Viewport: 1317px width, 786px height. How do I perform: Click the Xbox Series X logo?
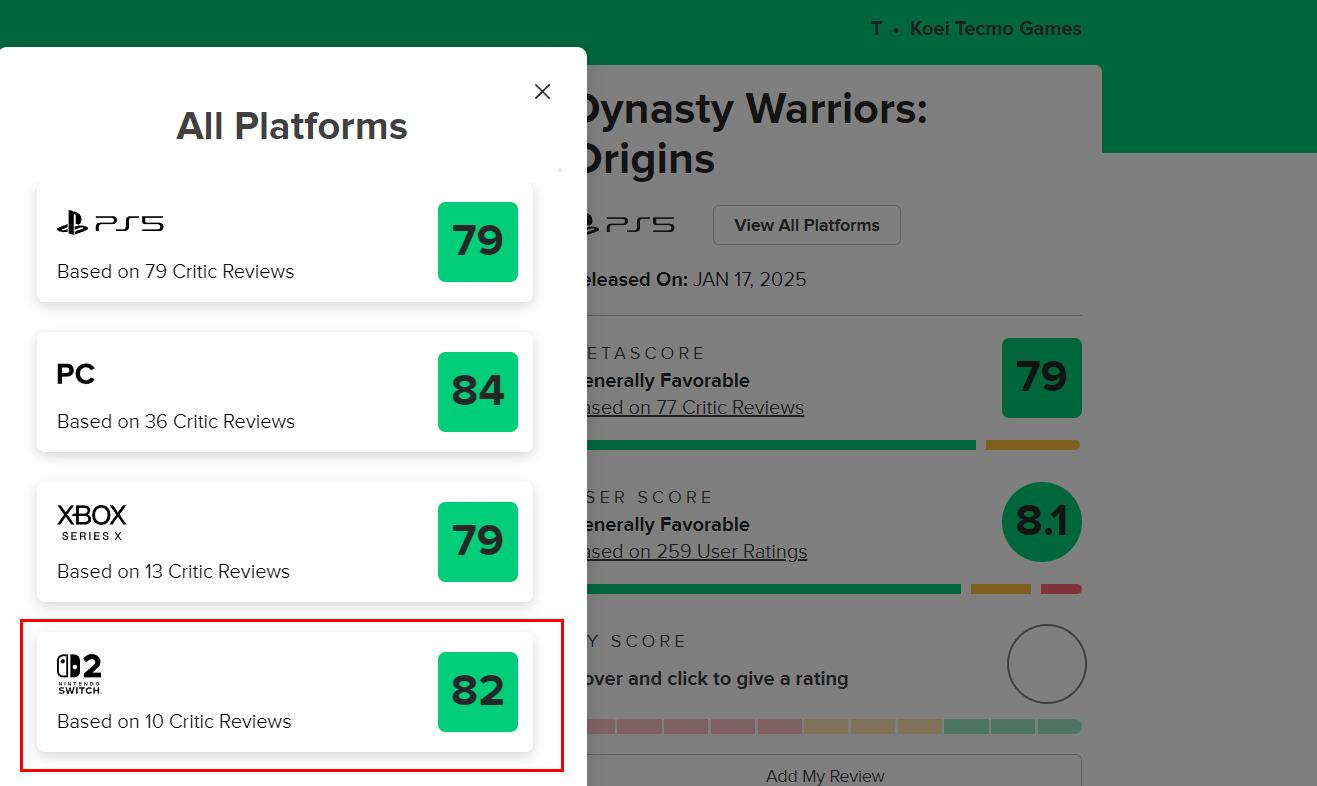[92, 522]
